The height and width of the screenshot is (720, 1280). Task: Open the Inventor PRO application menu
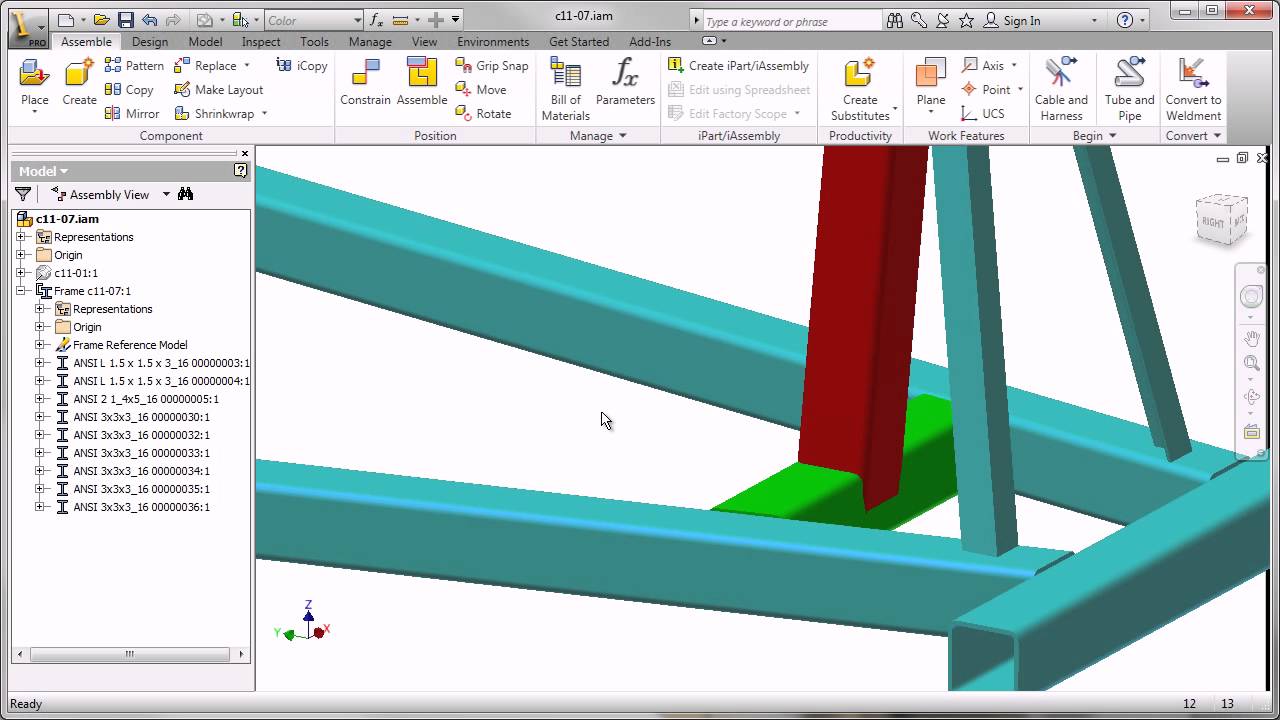[x=28, y=28]
